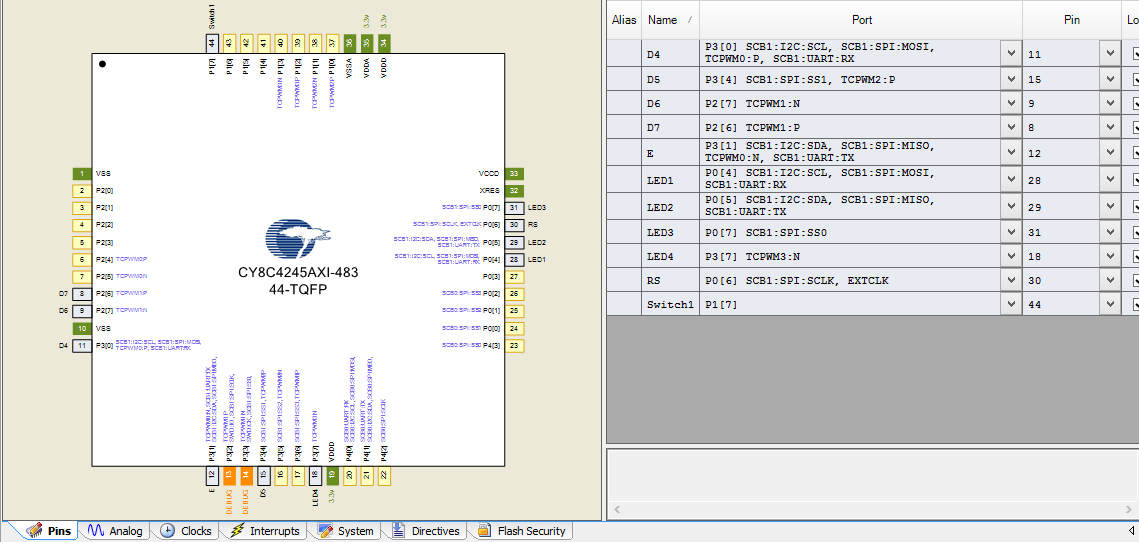Click the Flash Security tab padlock icon

(483, 531)
